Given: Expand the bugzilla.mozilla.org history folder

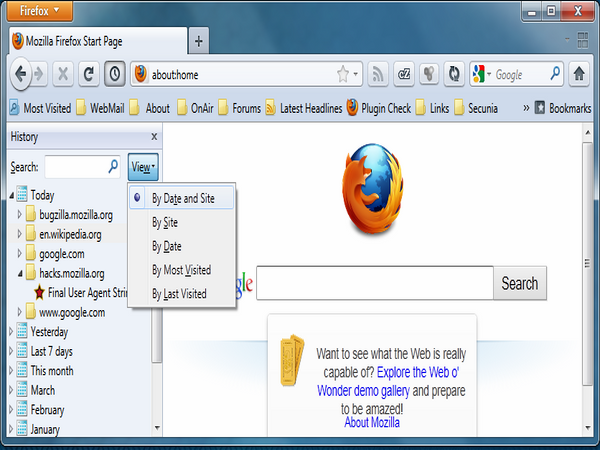Looking at the screenshot, I should tap(19, 215).
